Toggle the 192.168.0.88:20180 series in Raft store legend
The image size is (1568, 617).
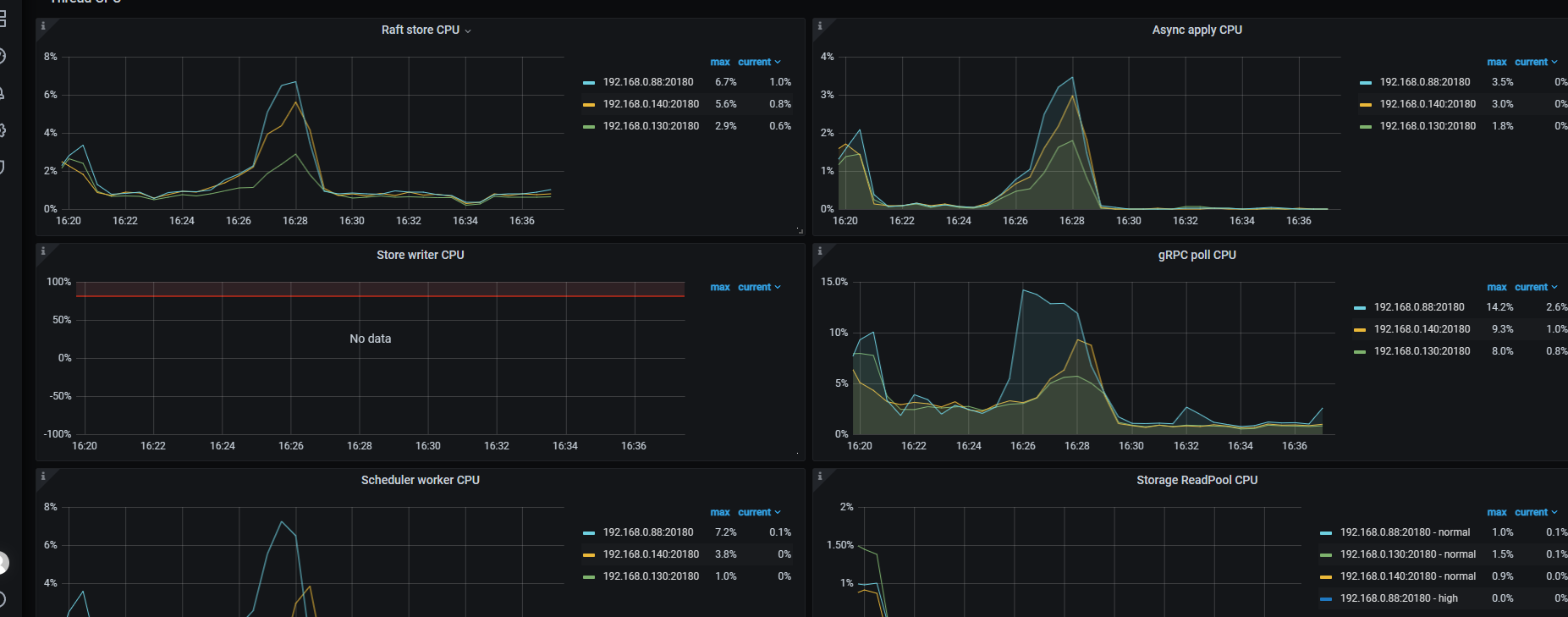pos(648,82)
